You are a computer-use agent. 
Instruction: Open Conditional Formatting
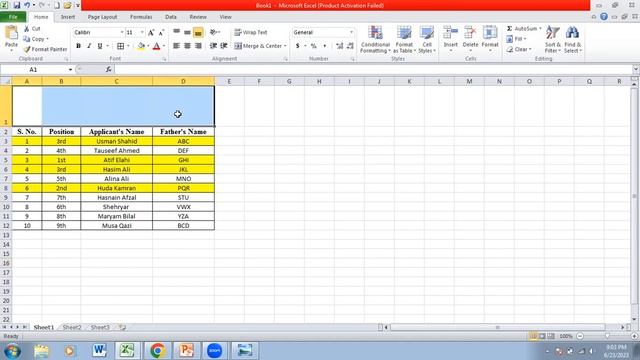(x=375, y=39)
